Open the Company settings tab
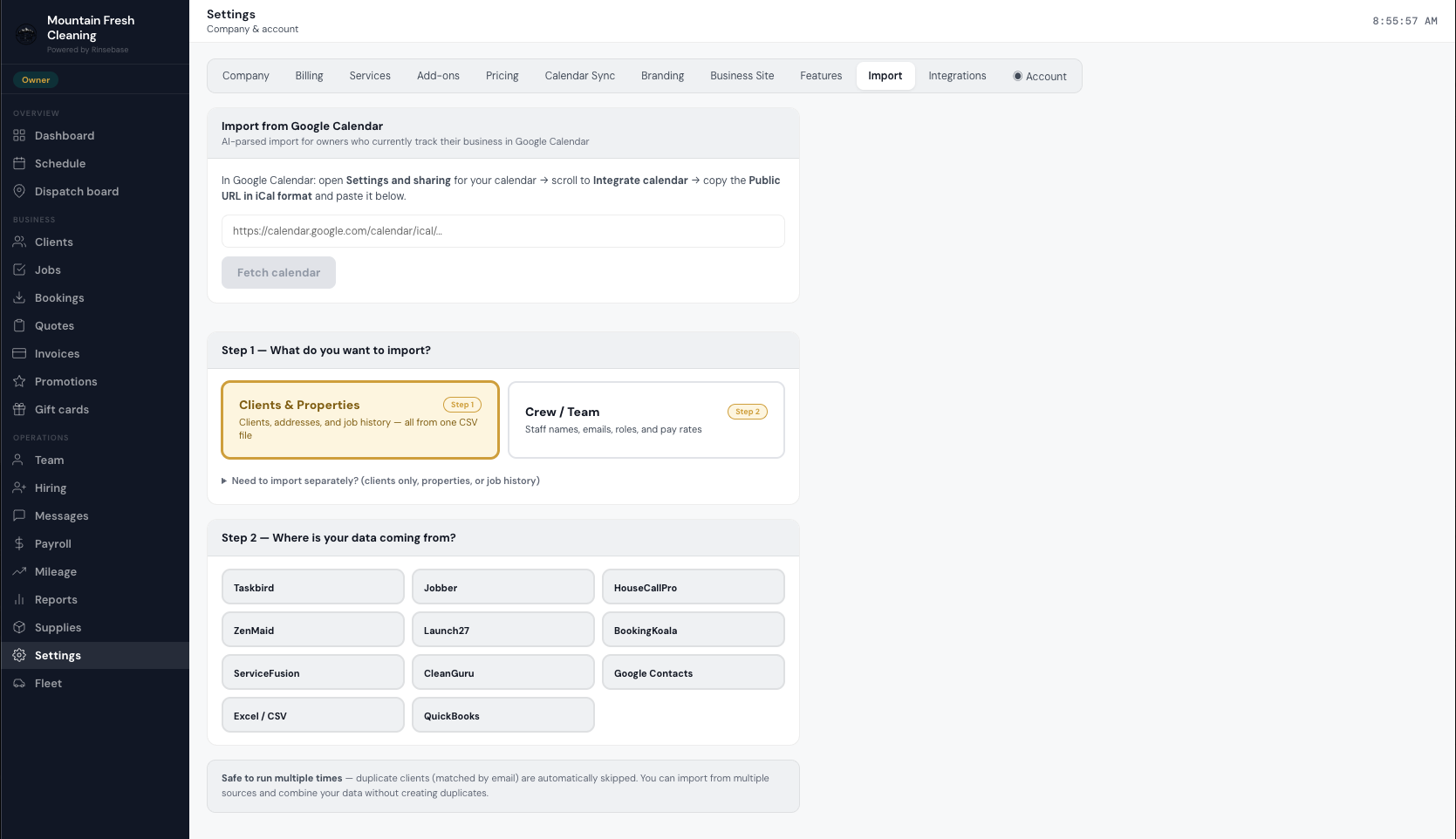Screen dimensions: 1456x839 click(x=246, y=76)
